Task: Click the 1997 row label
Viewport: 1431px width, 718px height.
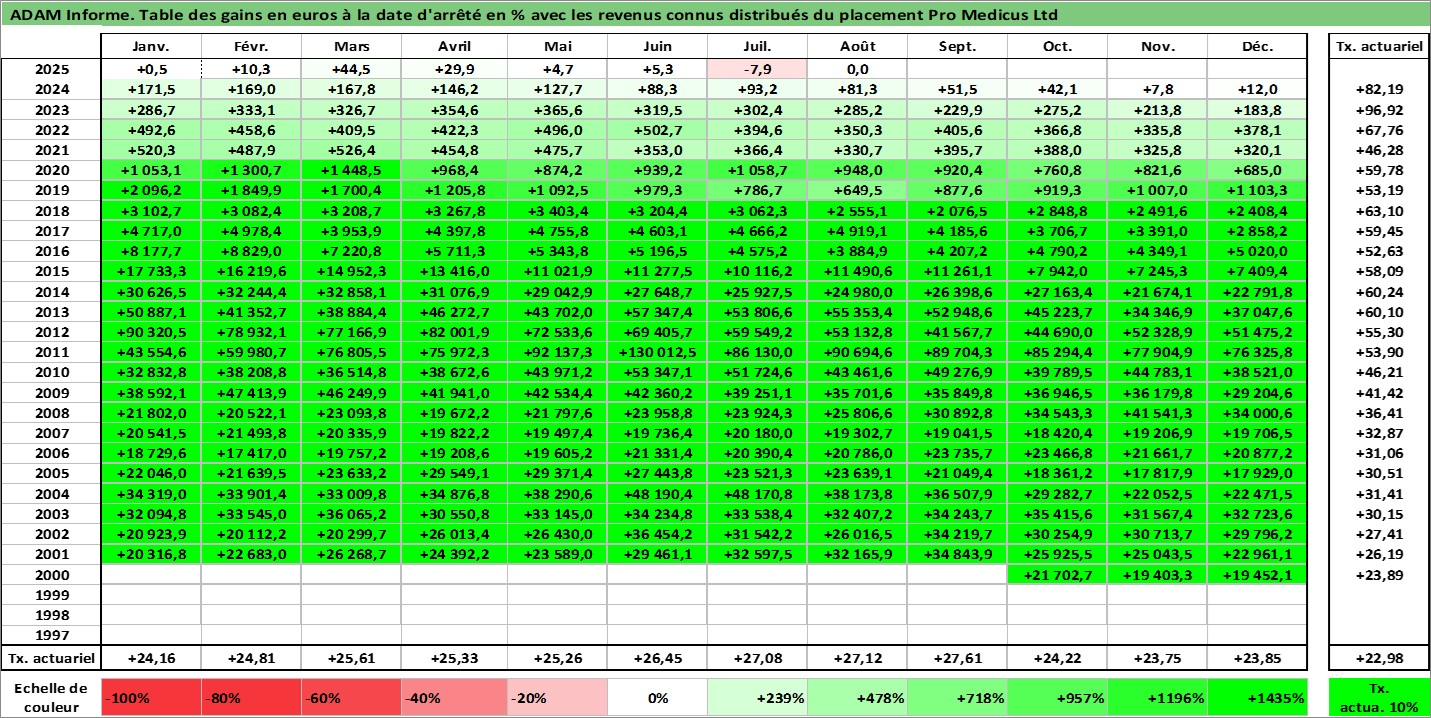Action: 51,635
